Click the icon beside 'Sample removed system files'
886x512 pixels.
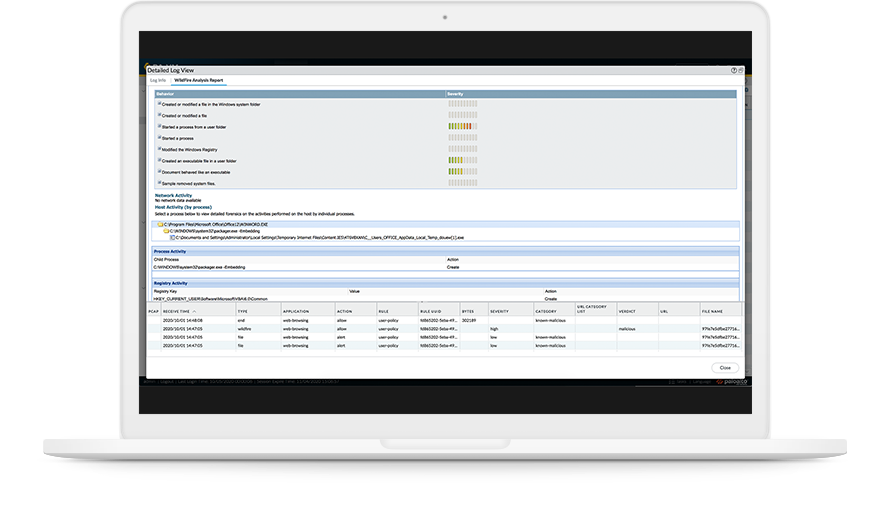[x=160, y=183]
